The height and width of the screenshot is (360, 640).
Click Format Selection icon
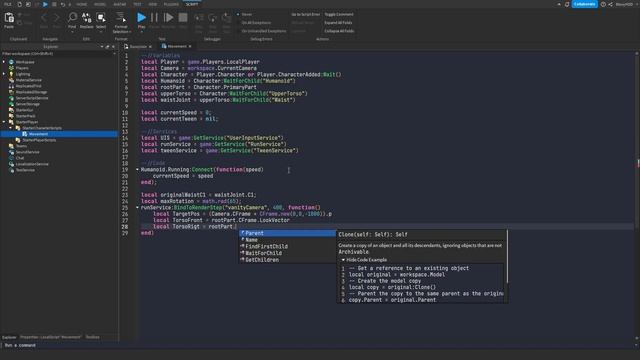click(121, 18)
